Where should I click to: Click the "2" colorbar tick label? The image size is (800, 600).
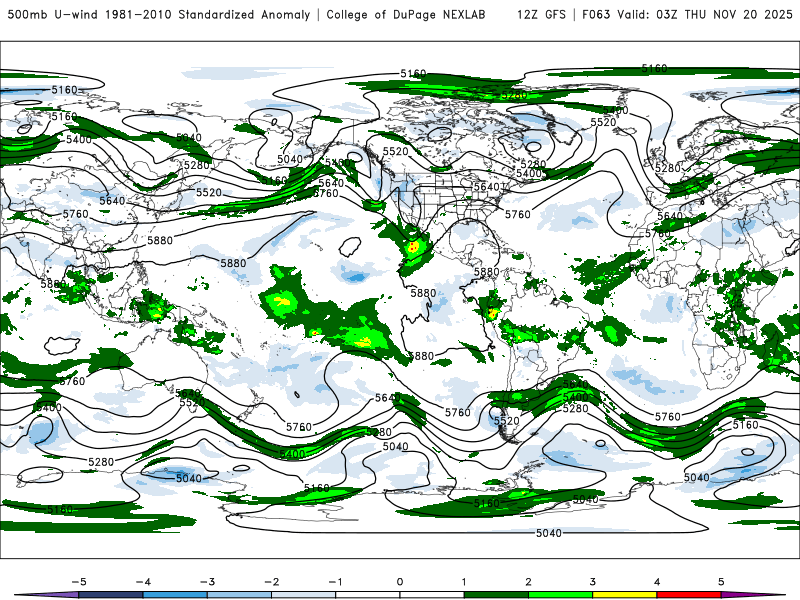[528, 582]
